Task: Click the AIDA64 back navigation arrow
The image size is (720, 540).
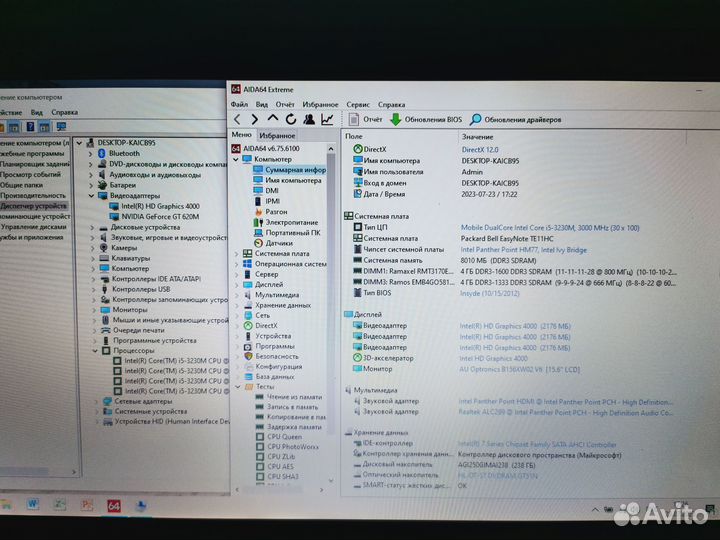Action: pyautogui.click(x=237, y=119)
